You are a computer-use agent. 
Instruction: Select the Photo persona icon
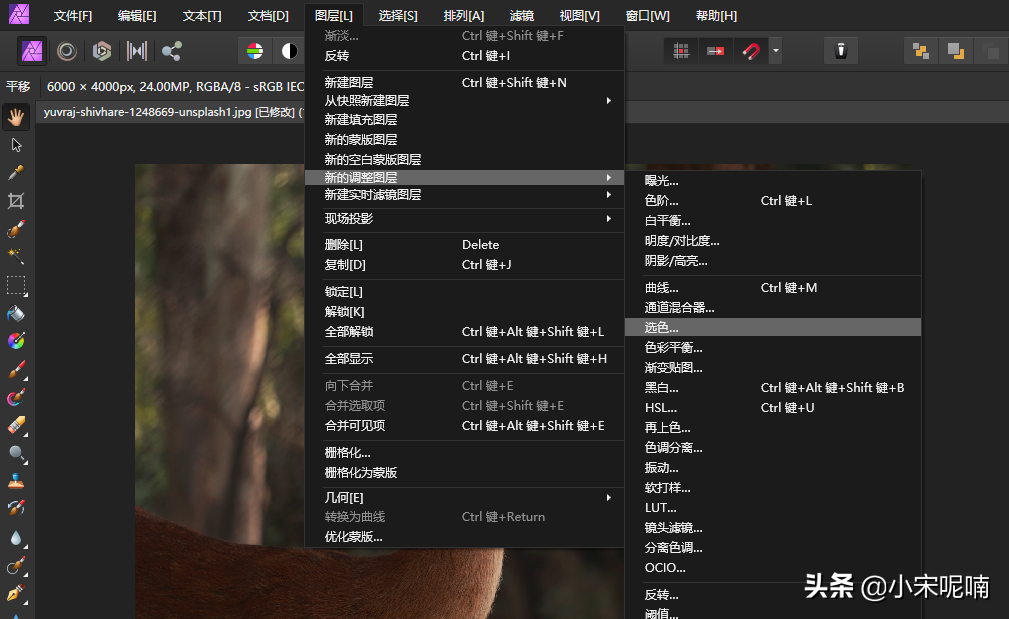[x=32, y=51]
